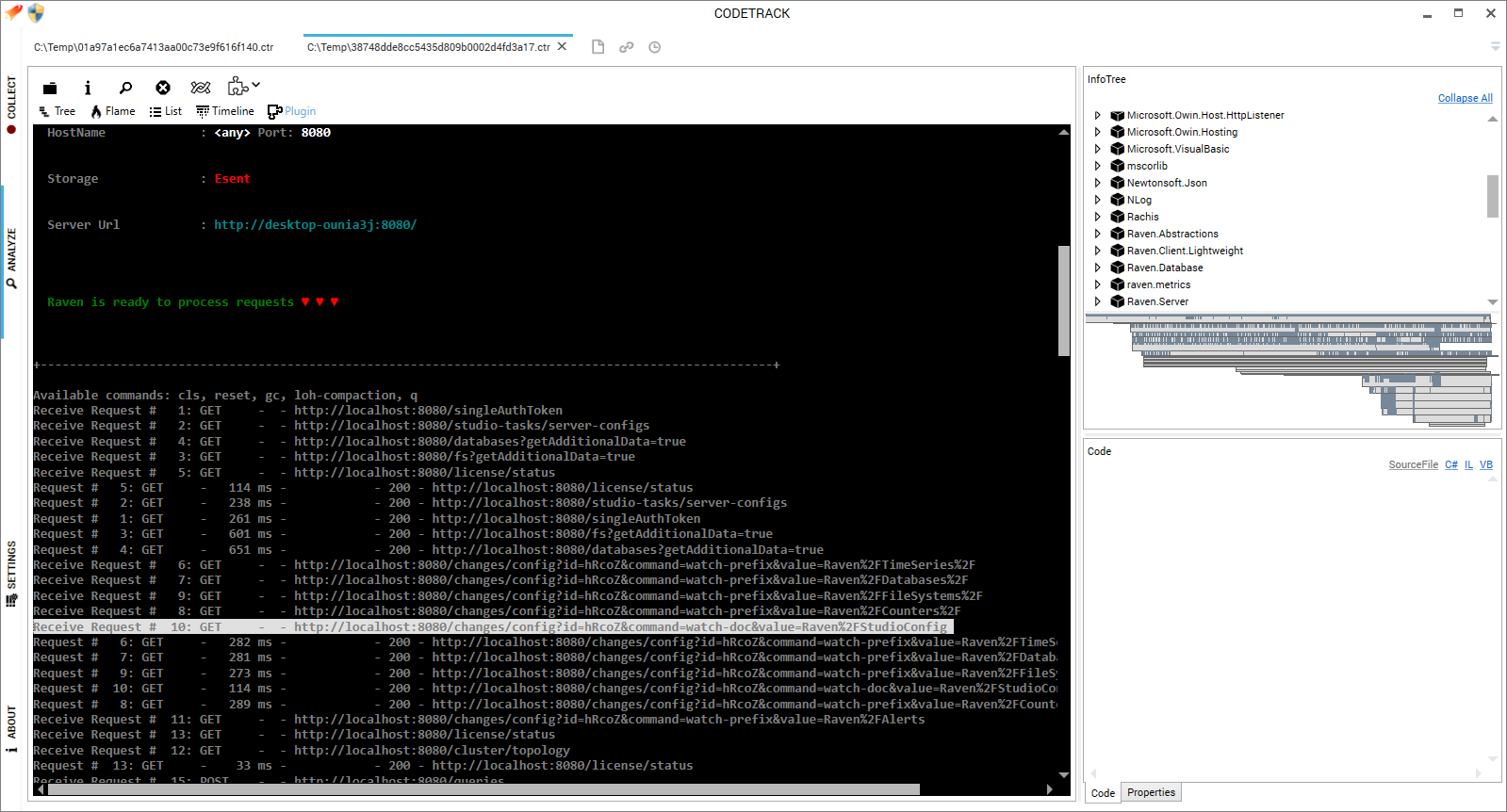The image size is (1507, 812).
Task: Click the wavy performance graph icon
Action: [201, 88]
